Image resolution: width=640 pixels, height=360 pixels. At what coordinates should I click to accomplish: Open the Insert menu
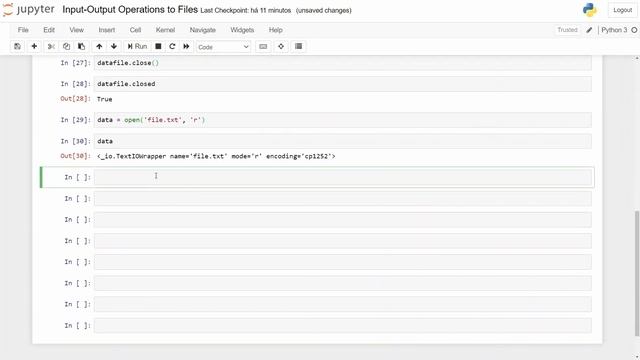pos(107,30)
